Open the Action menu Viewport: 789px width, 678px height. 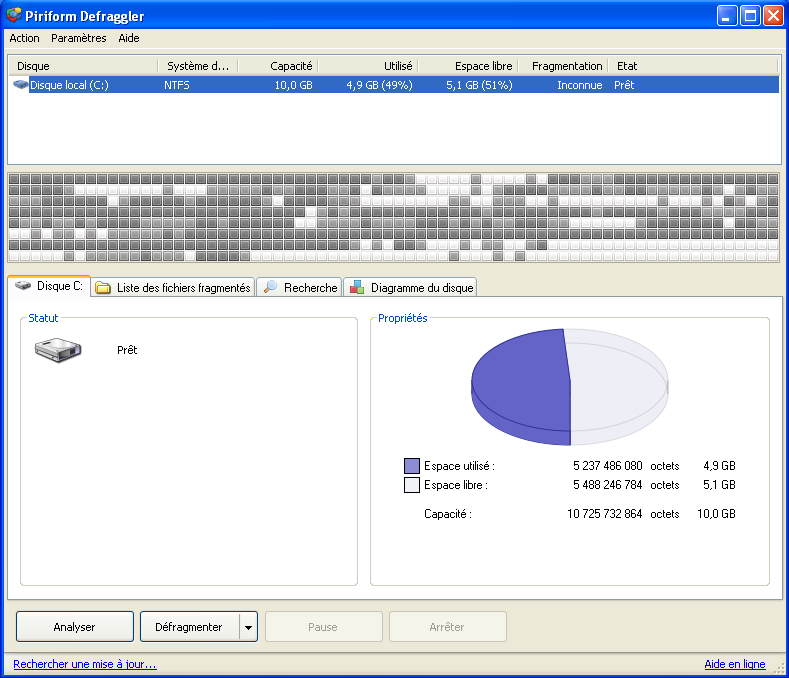tap(24, 38)
